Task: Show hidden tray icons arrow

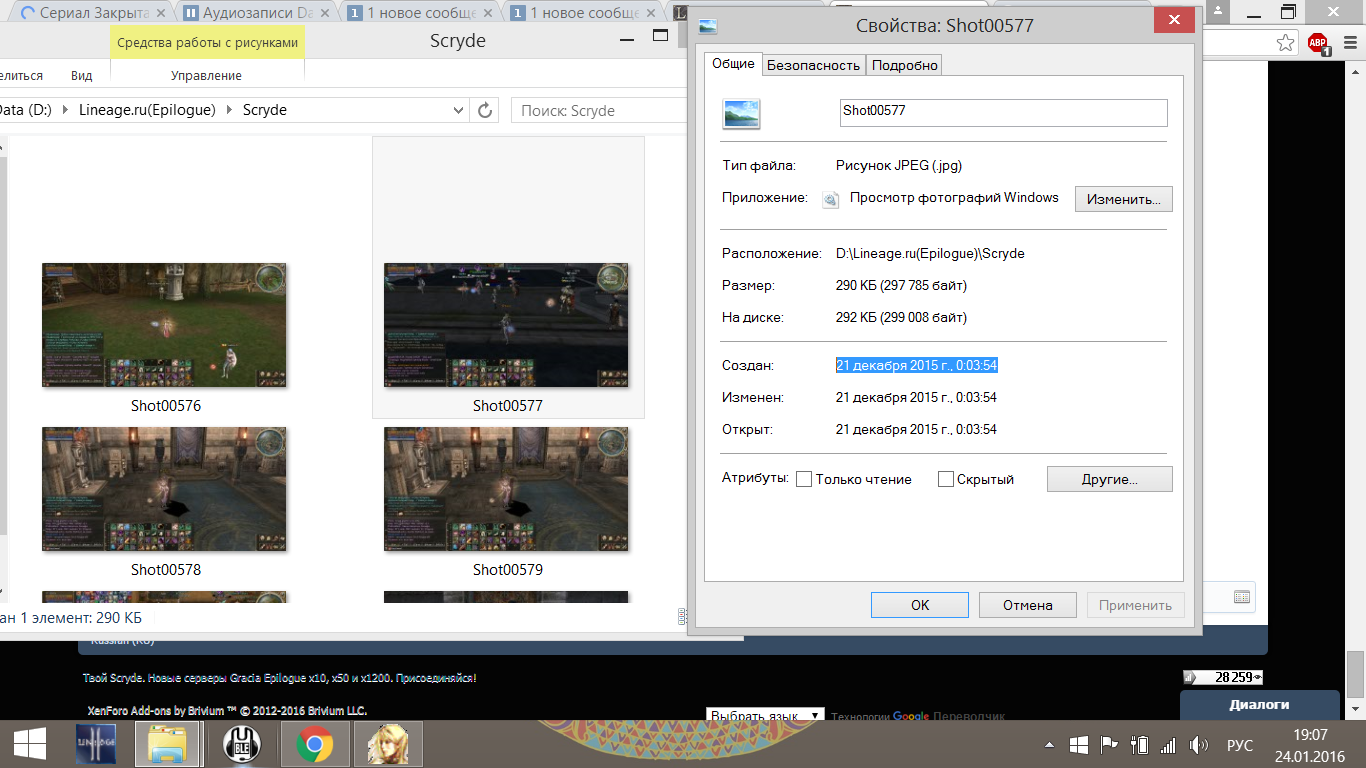Action: (x=1049, y=745)
